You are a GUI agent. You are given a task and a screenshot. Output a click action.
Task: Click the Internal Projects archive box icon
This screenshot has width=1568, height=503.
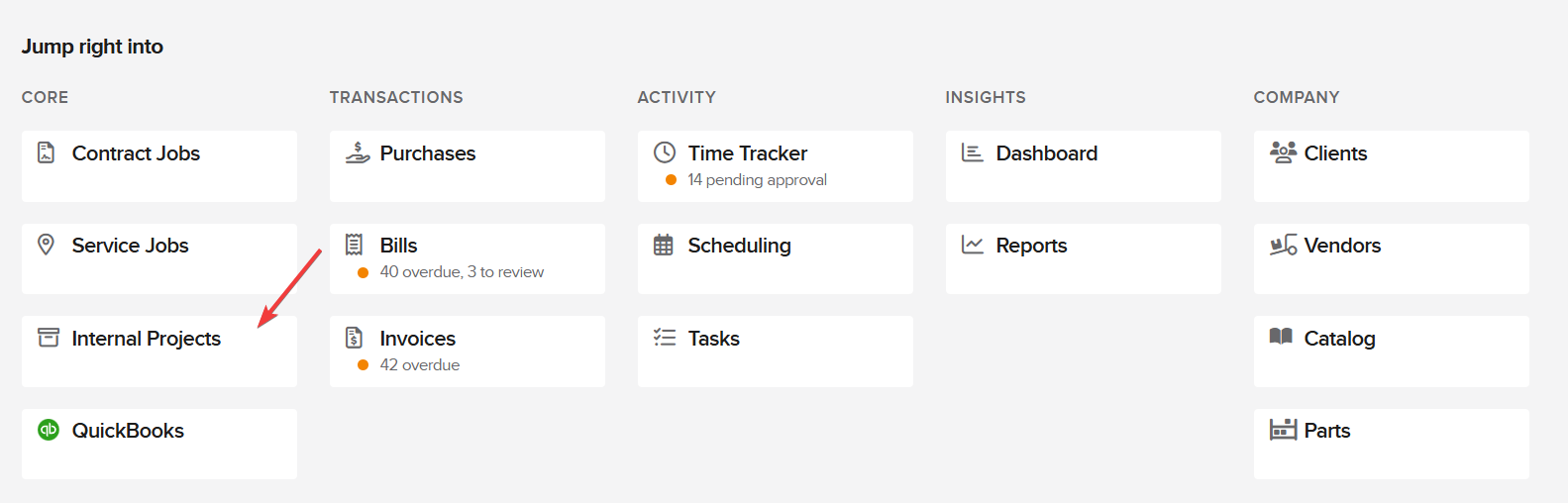[48, 338]
